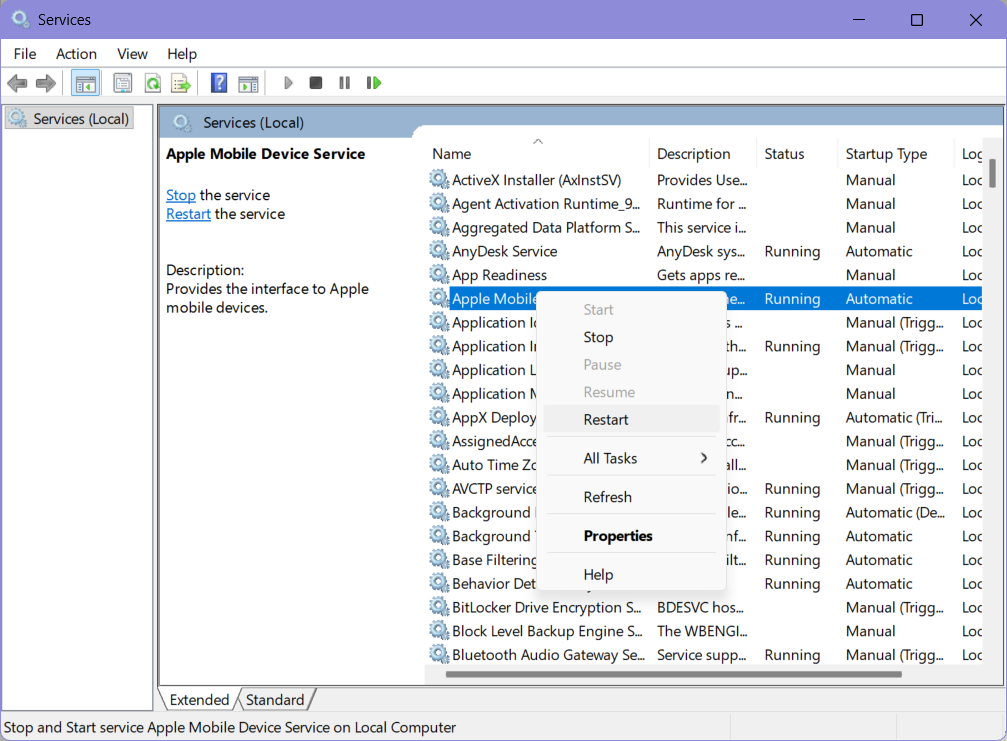Select the AnyDesk Service row
1007x741 pixels.
click(x=704, y=251)
